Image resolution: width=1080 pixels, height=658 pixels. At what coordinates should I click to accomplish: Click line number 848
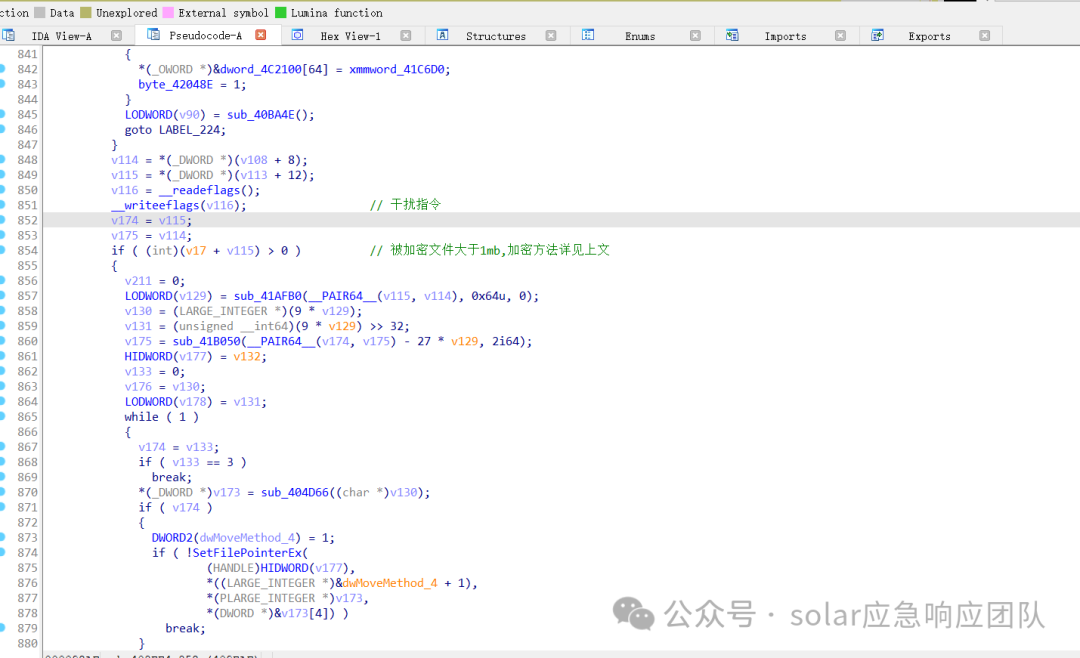pyautogui.click(x=28, y=160)
